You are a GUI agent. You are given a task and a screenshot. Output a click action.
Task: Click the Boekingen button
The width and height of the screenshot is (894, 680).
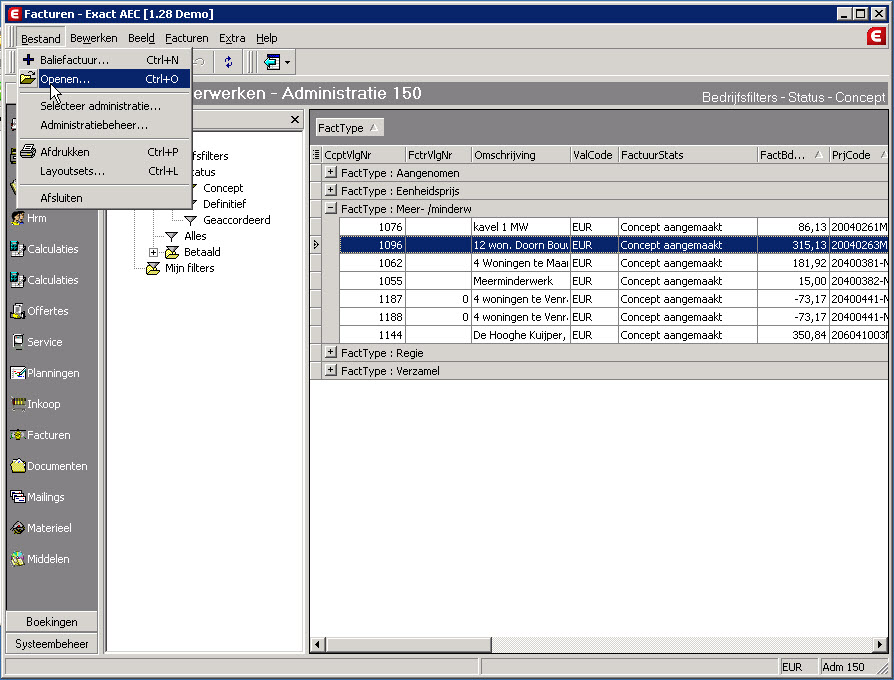52,622
